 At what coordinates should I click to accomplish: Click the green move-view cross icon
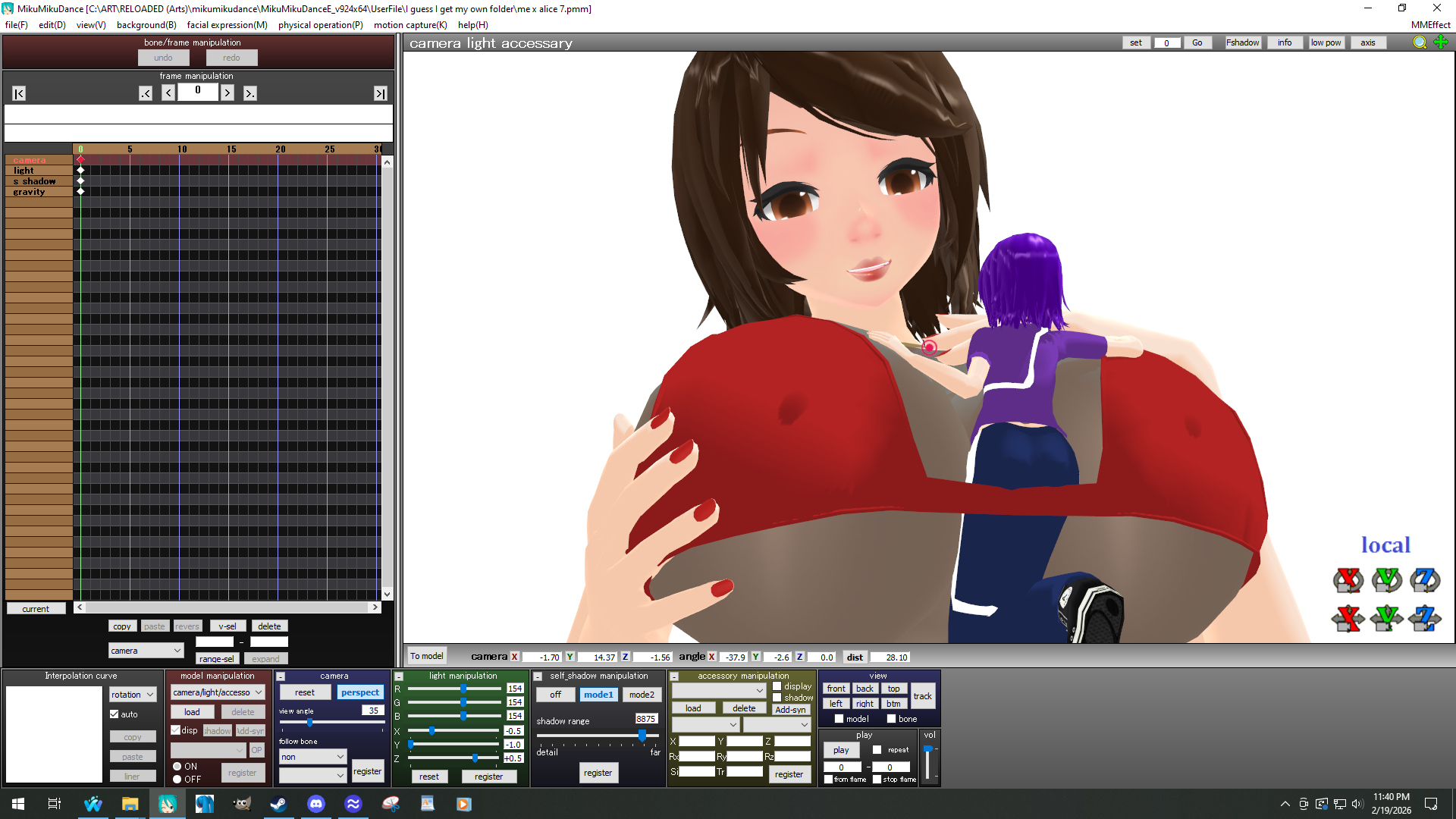coord(1441,42)
